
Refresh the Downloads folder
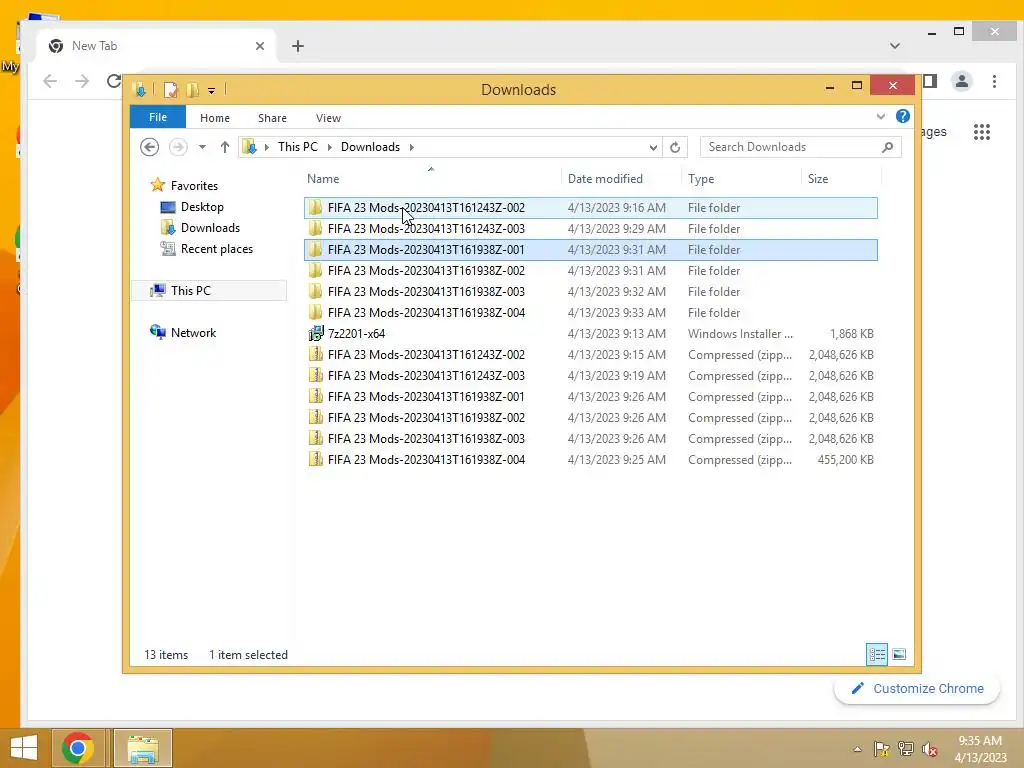pos(675,148)
